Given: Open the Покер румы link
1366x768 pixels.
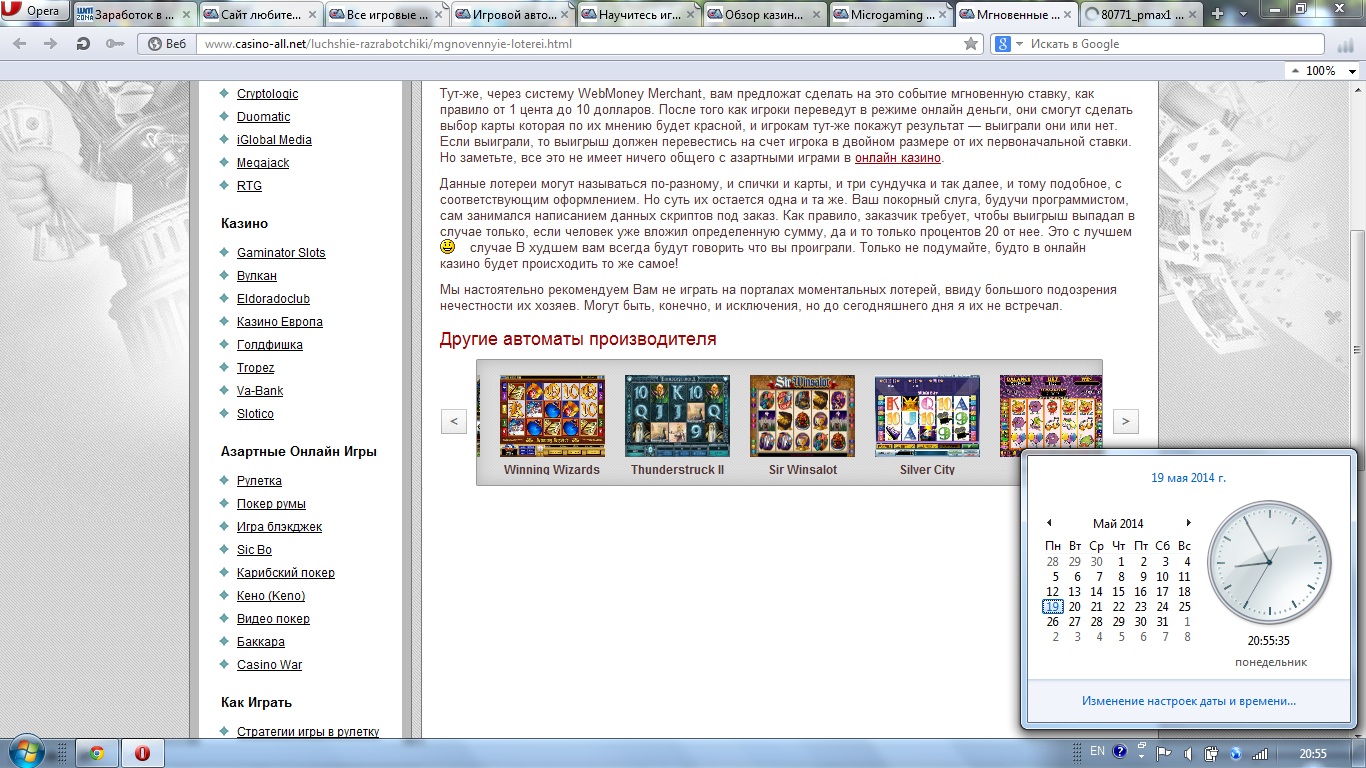Looking at the screenshot, I should pos(271,504).
